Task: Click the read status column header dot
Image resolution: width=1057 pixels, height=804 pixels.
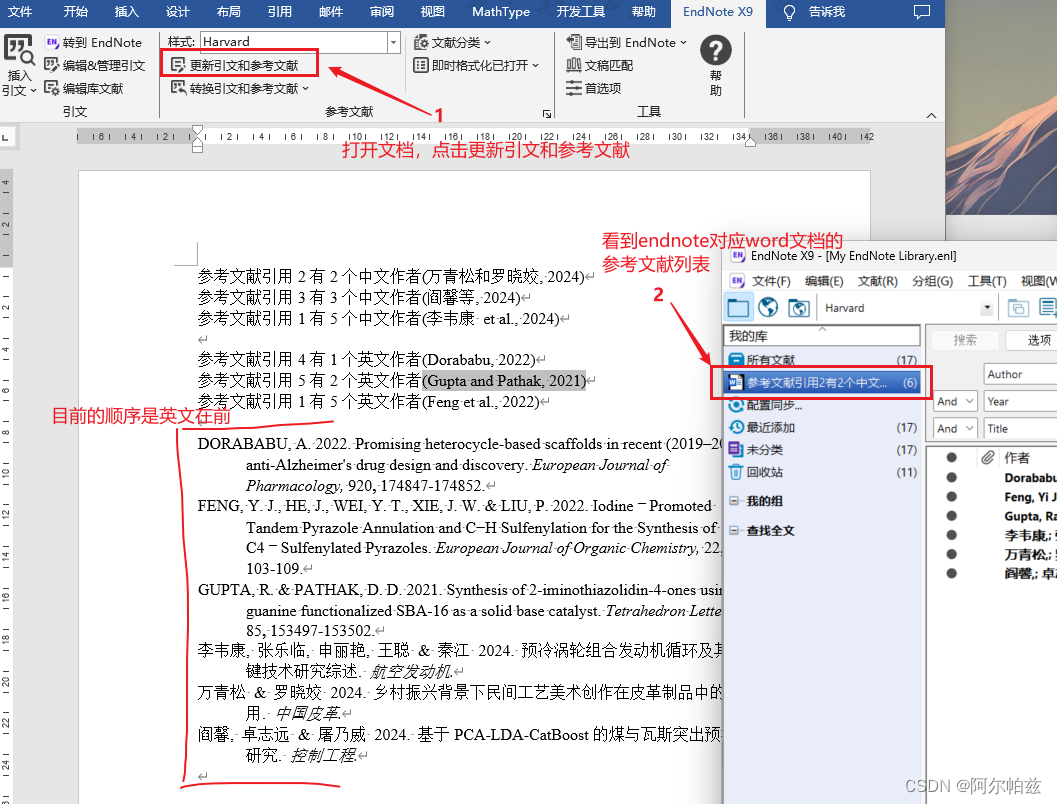Action: pyautogui.click(x=951, y=457)
